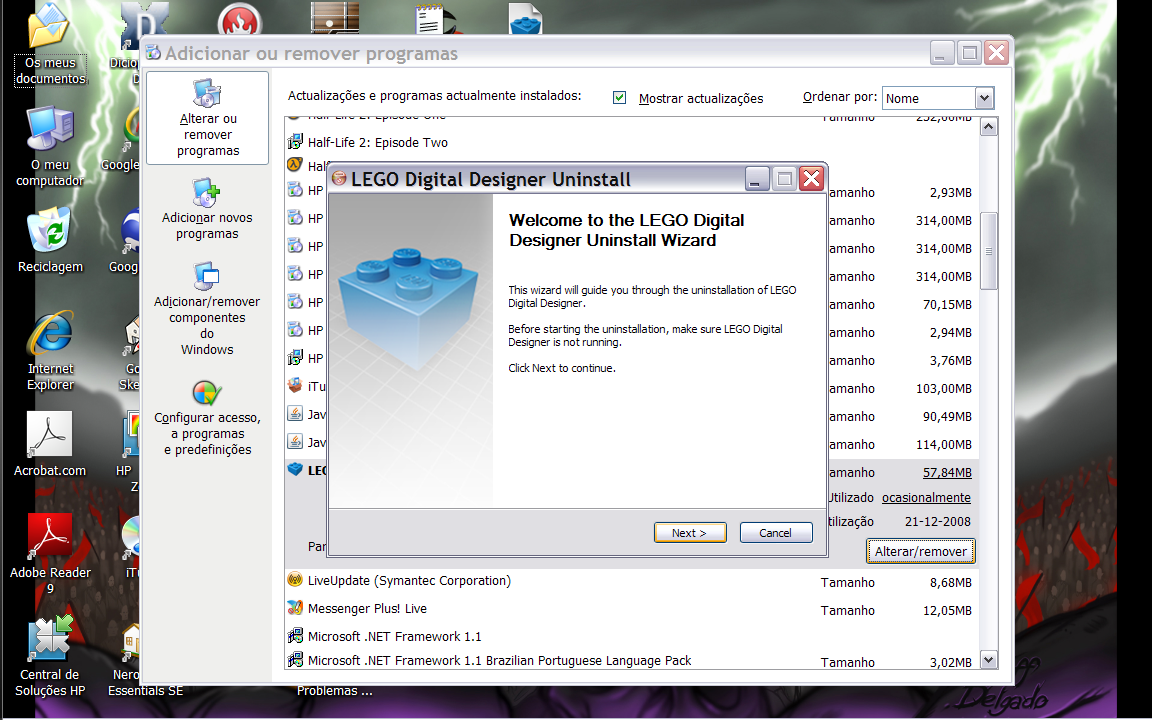Click the 8,68MB size value for LiveUpdate
This screenshot has height=720, width=1152.
pos(951,583)
